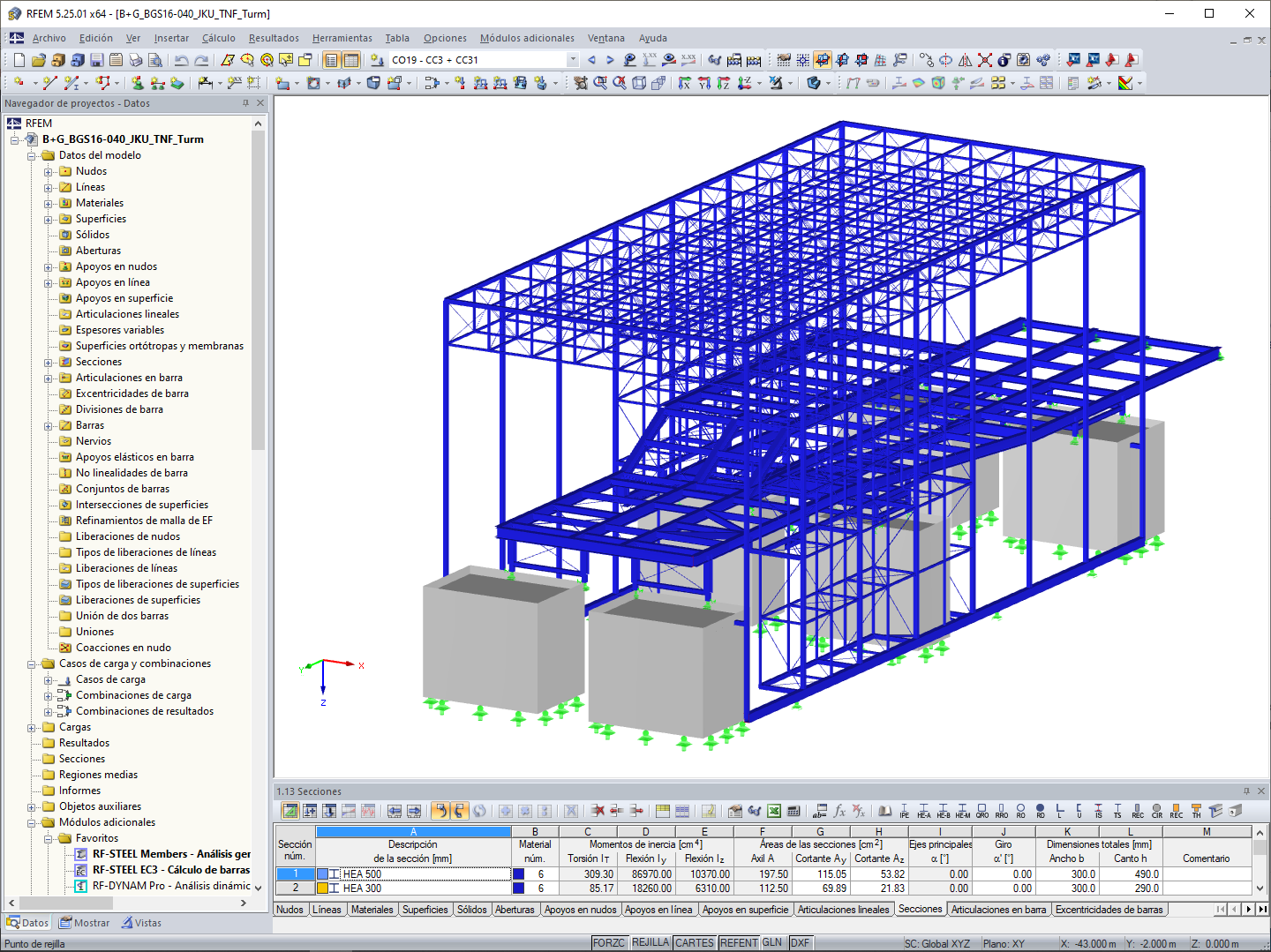Select the Save icon in the main toolbar
Viewport: 1271px width, 952px height.
(x=97, y=60)
